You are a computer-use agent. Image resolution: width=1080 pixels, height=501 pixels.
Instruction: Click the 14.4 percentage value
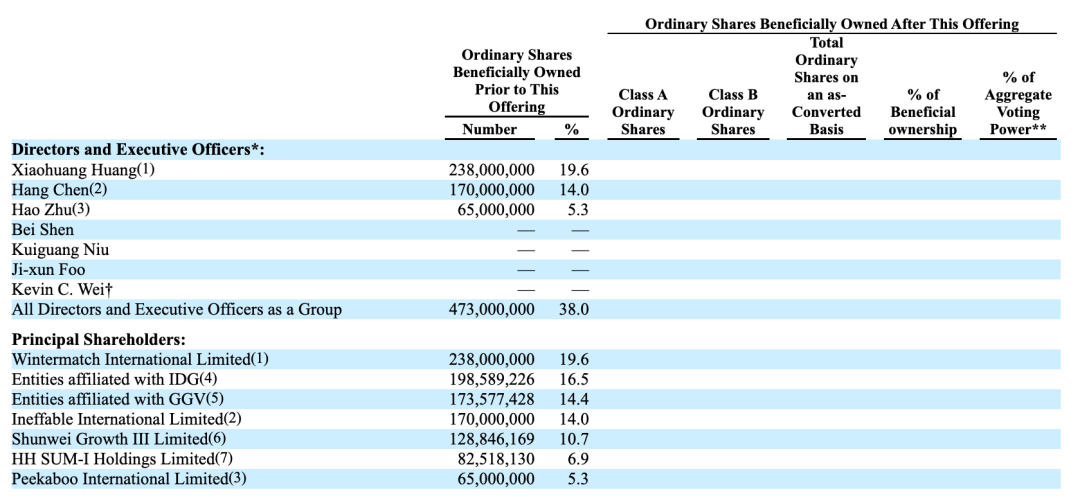tap(574, 399)
